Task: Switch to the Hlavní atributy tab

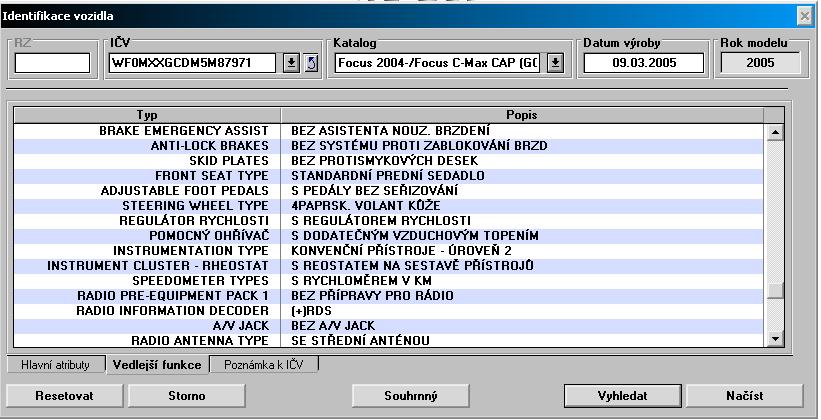Action: click(x=56, y=365)
